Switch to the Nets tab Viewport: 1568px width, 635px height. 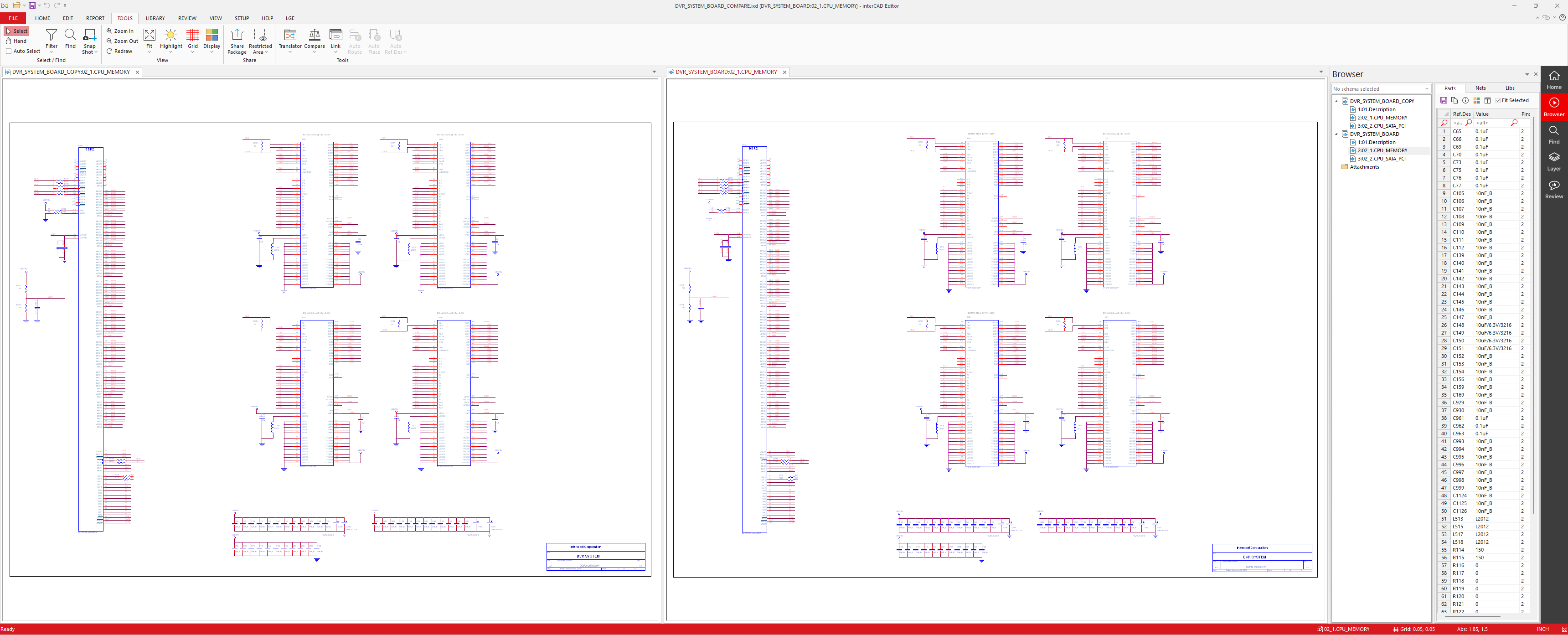[x=1480, y=88]
